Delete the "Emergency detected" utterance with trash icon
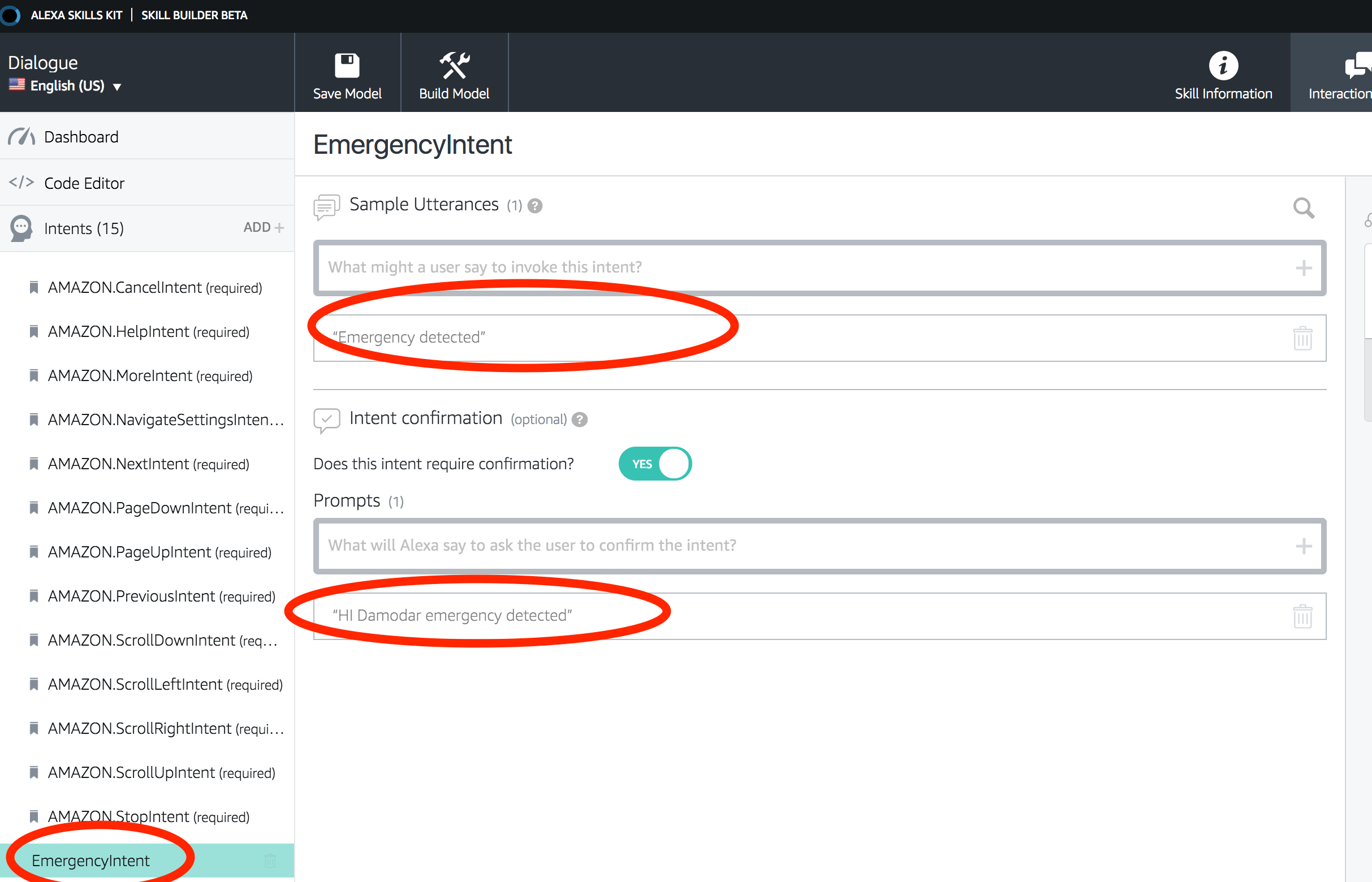Viewport: 1372px width, 882px height. coord(1302,338)
